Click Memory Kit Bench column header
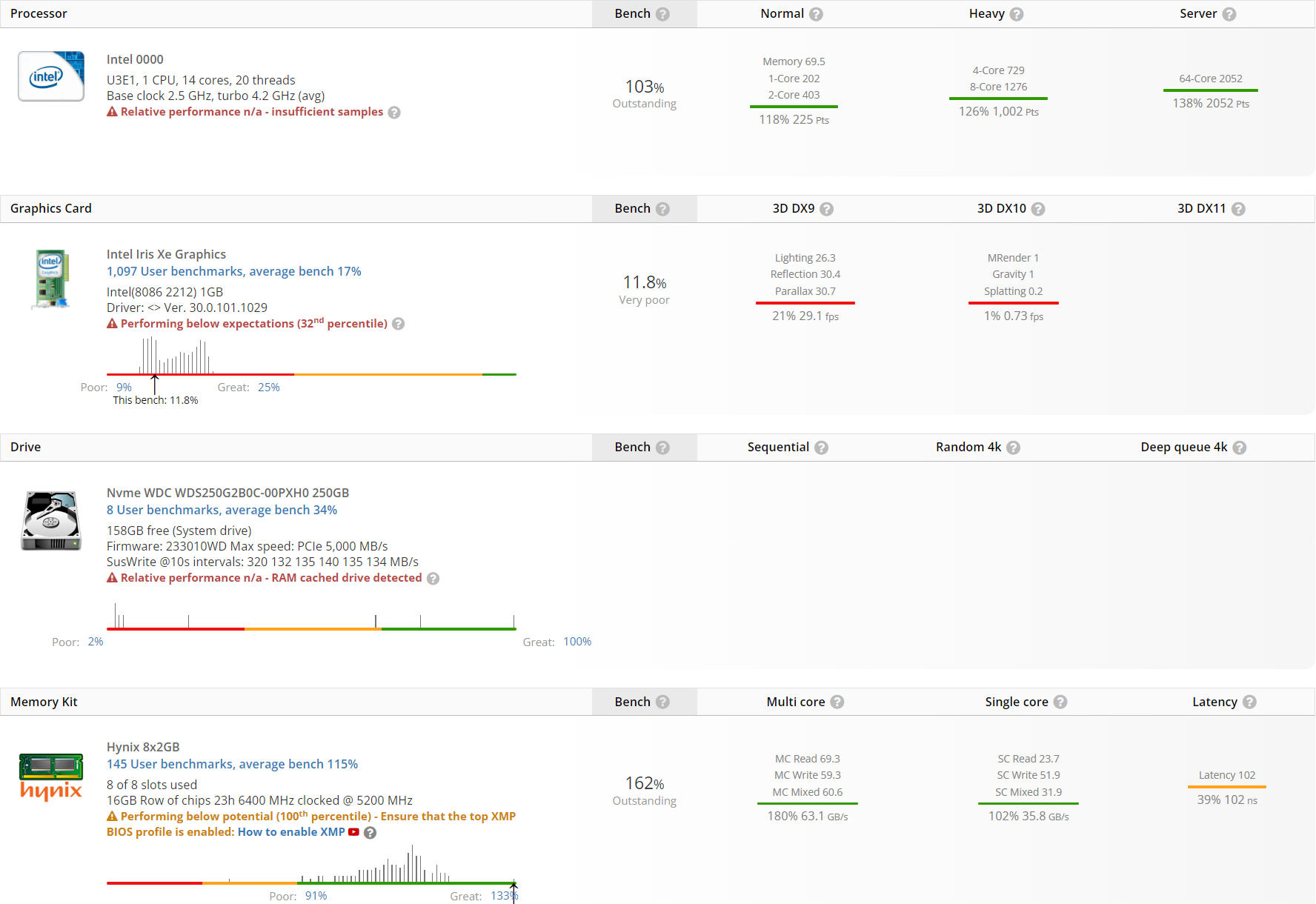 tap(644, 702)
